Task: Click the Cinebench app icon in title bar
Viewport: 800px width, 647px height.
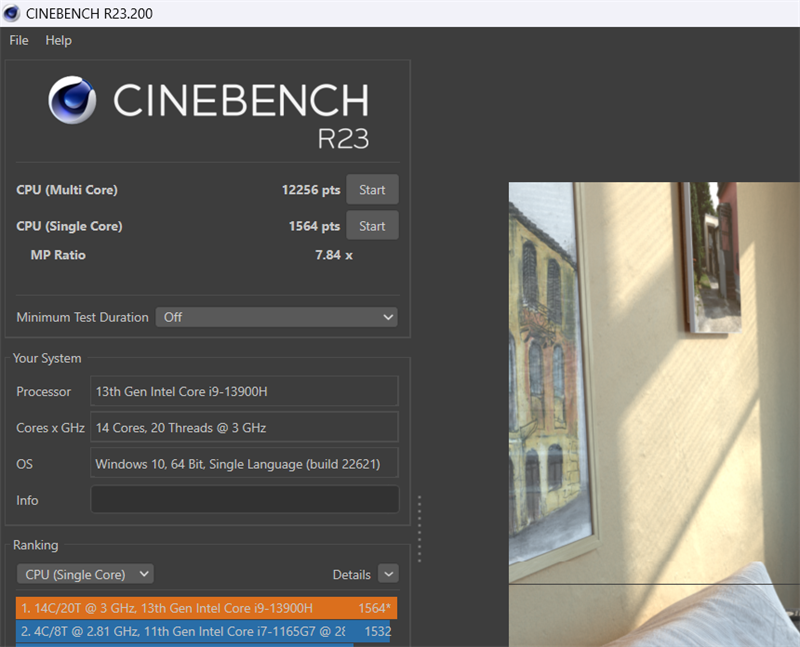Action: click(x=11, y=13)
